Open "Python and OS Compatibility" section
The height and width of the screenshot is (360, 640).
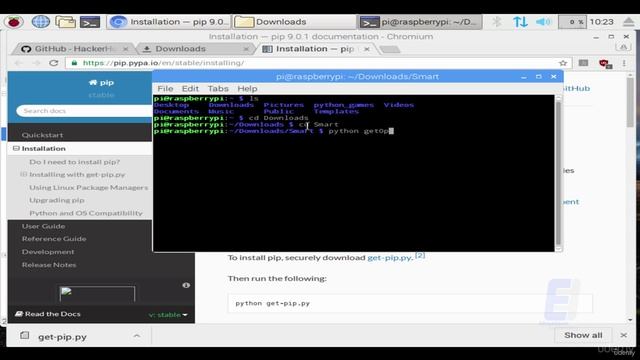click(86, 213)
